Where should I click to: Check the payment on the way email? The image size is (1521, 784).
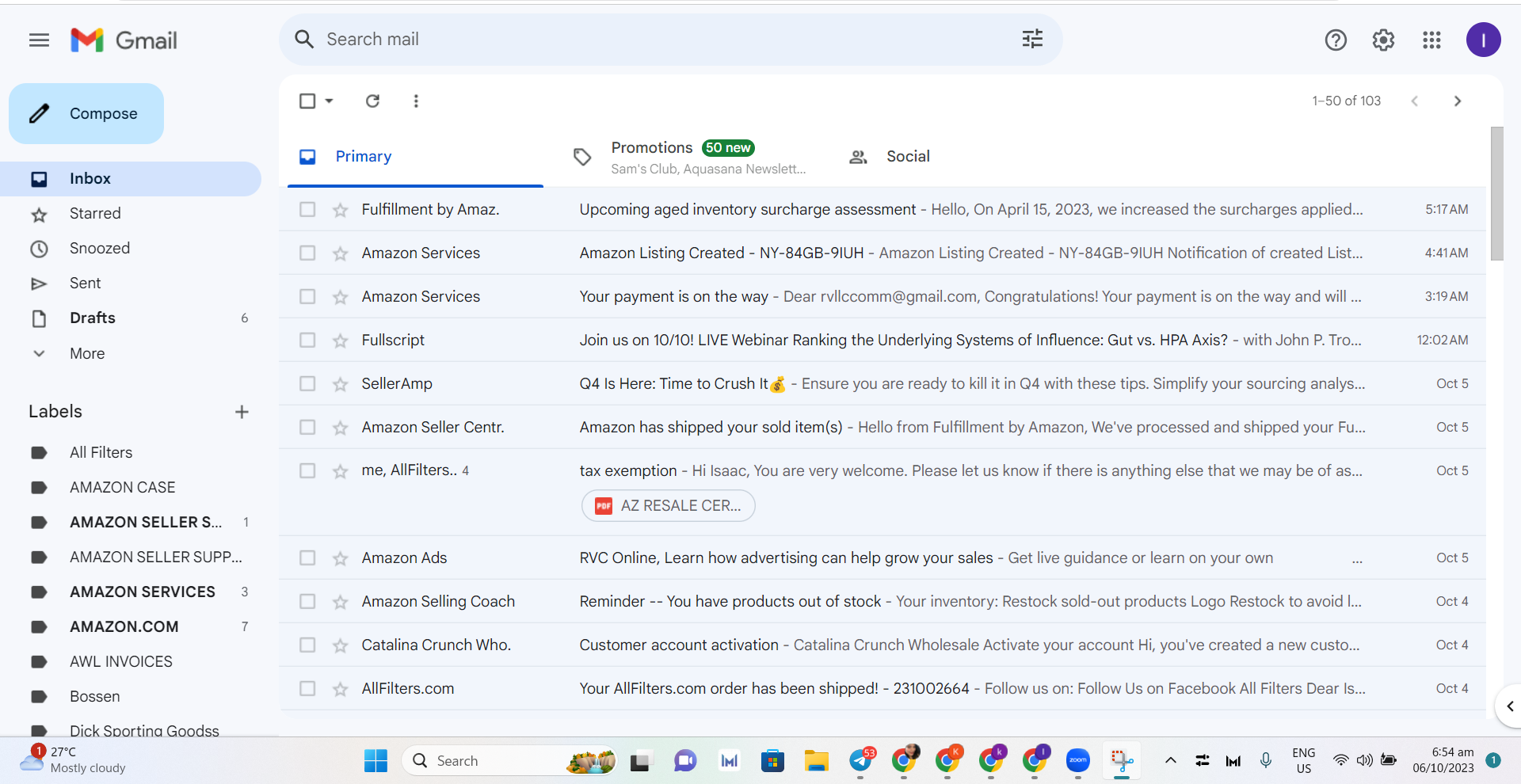[x=307, y=296]
